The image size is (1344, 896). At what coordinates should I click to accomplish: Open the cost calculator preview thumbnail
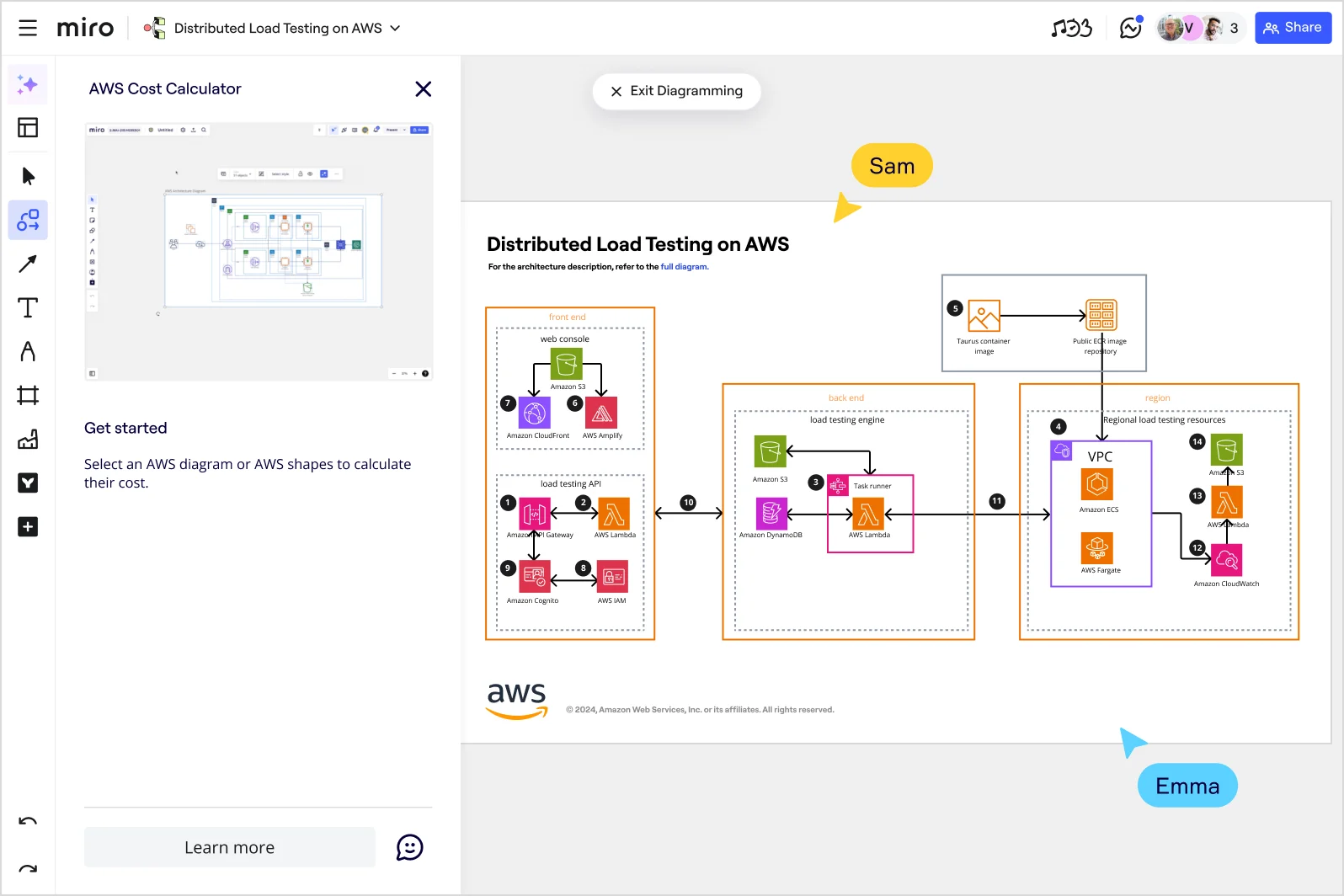[259, 252]
